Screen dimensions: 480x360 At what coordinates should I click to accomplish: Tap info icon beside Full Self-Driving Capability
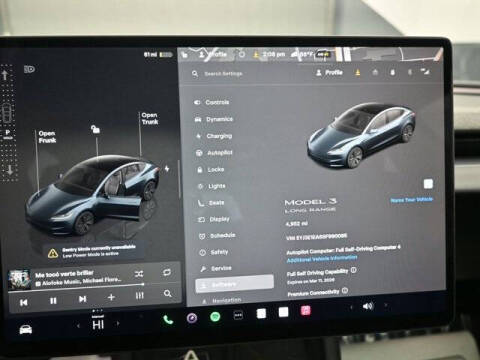click(x=354, y=270)
